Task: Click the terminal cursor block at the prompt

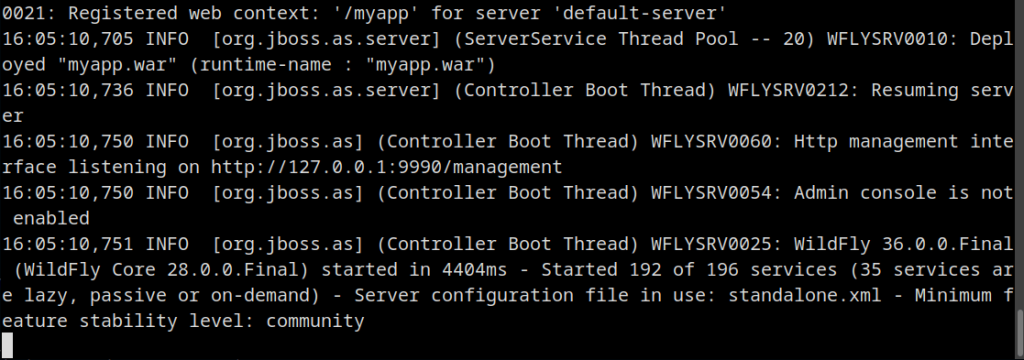Action: 7,345
